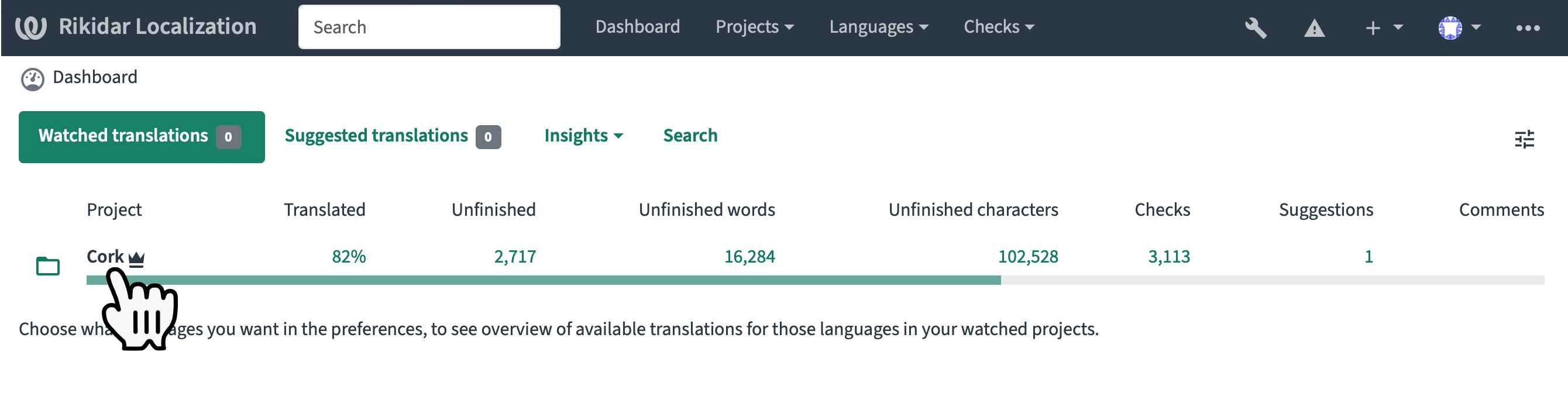Open the plus add menu
The width and height of the screenshot is (1568, 393).
click(x=1384, y=28)
